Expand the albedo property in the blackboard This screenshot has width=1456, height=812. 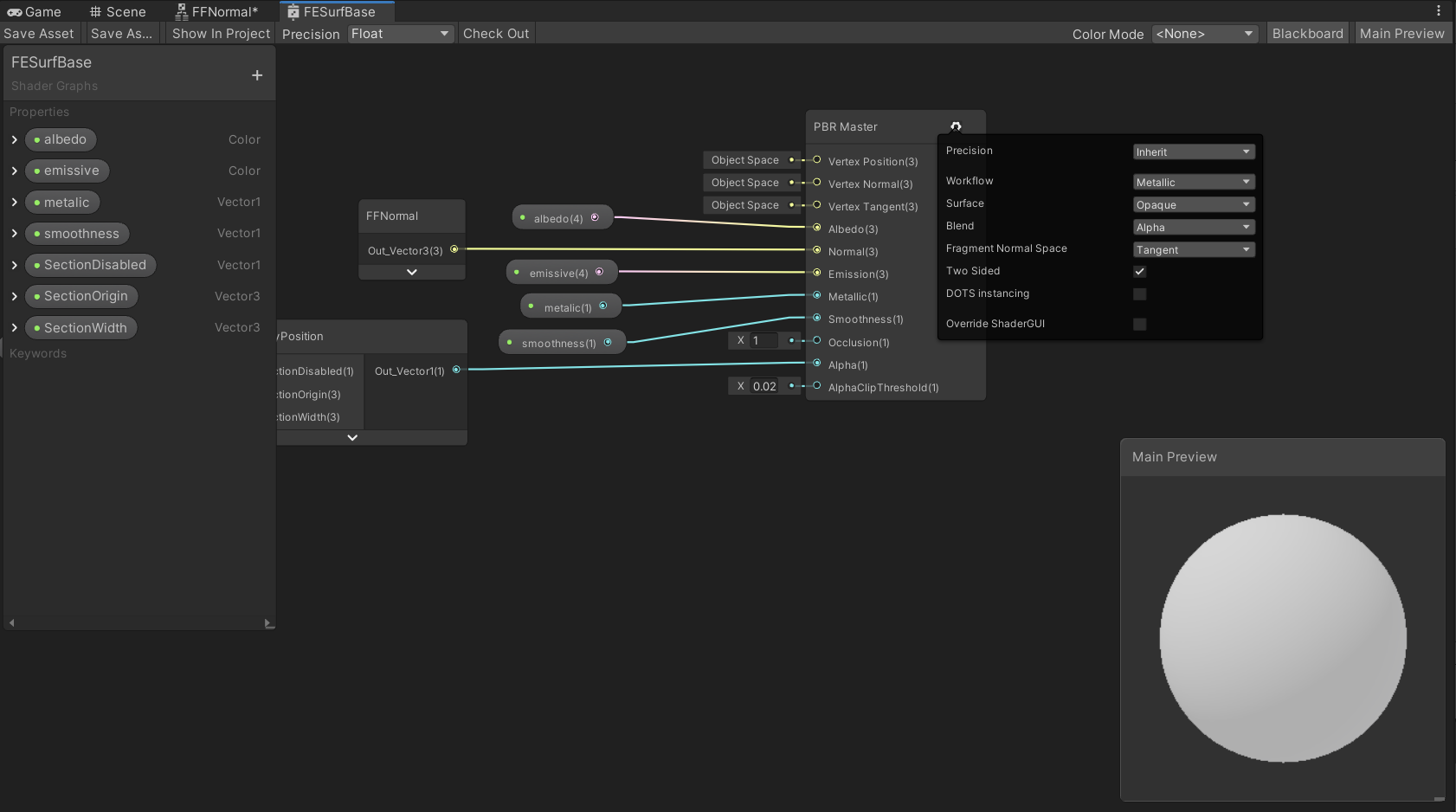(14, 139)
